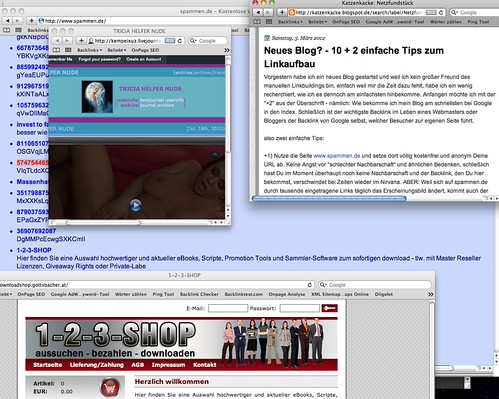Image resolution: width=499 pixels, height=399 pixels.
Task: Click horizontal scrollbar of Katzenkacke window
Action: click(329, 199)
